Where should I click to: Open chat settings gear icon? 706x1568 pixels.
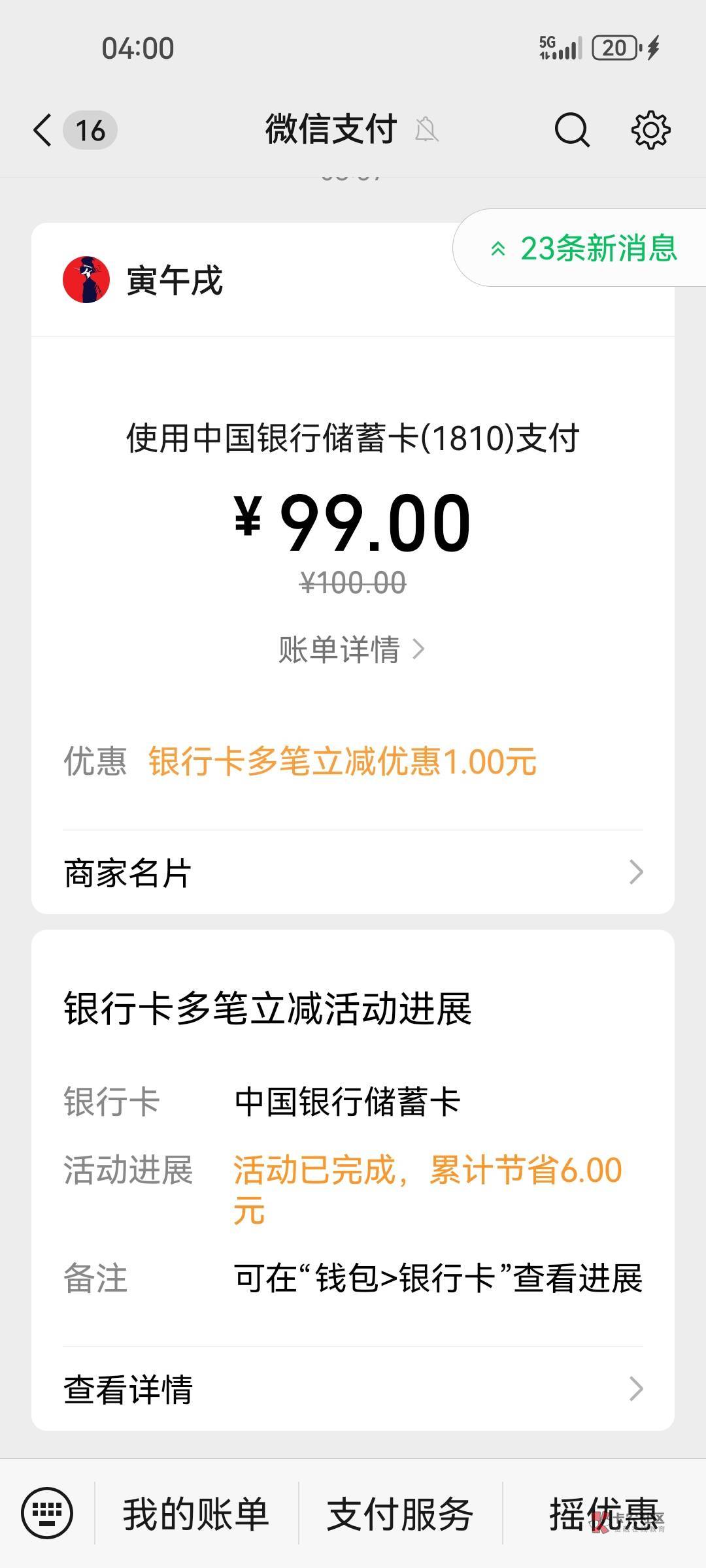650,130
